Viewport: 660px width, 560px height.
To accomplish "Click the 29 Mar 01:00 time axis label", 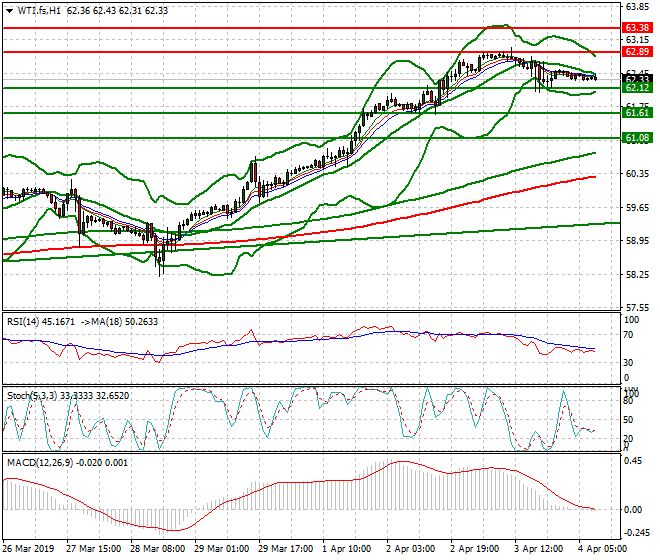I will click(221, 549).
